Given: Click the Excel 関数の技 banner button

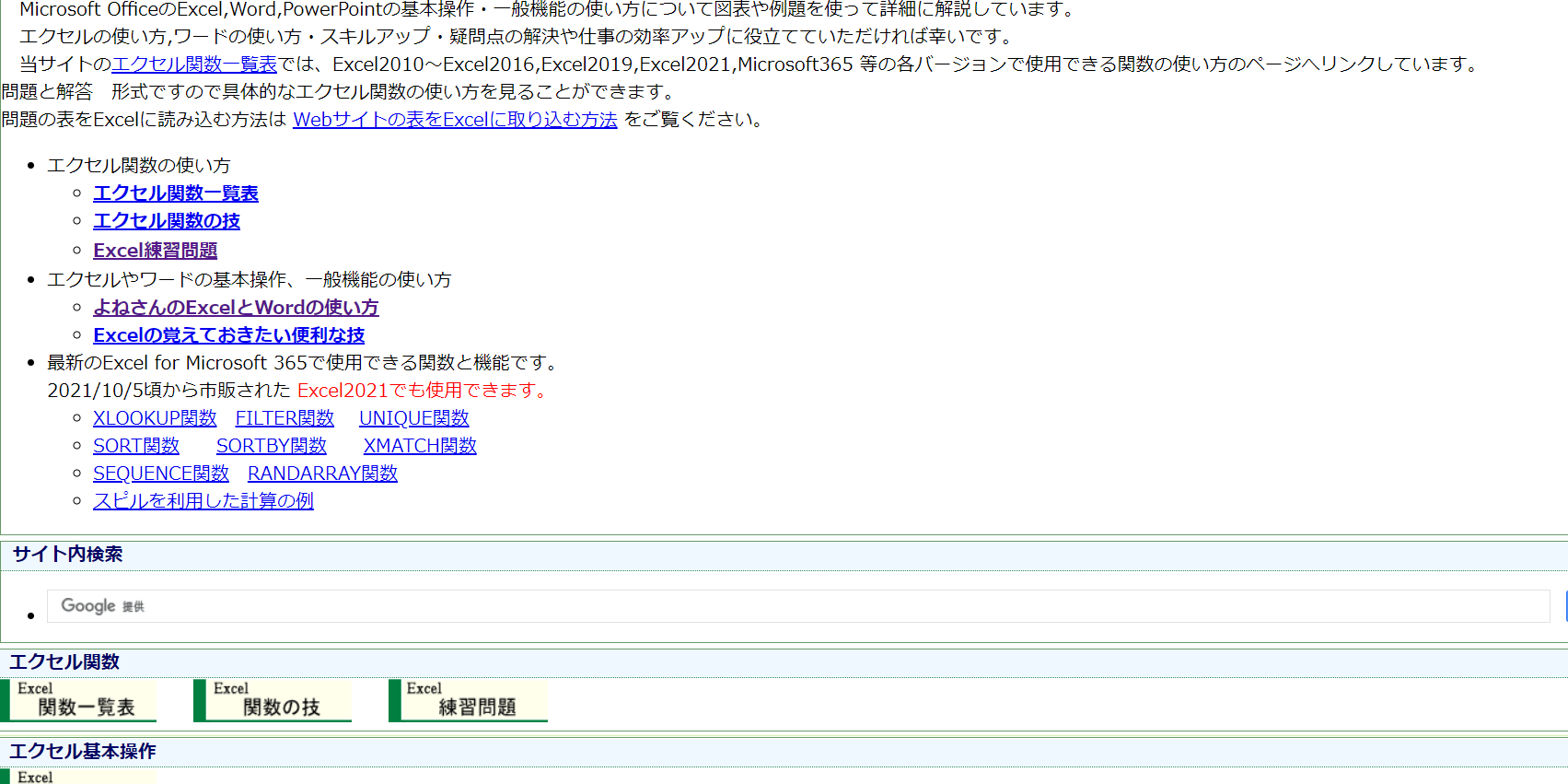Looking at the screenshot, I should coord(273,701).
